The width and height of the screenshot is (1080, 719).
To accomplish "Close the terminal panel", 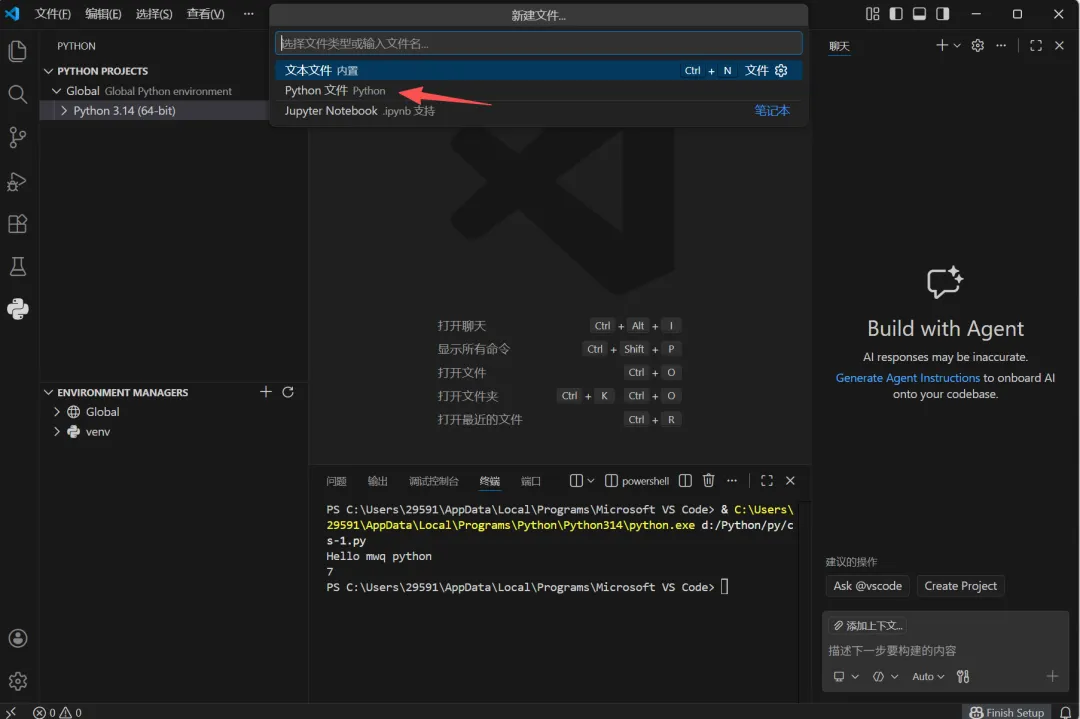I will coord(790,481).
